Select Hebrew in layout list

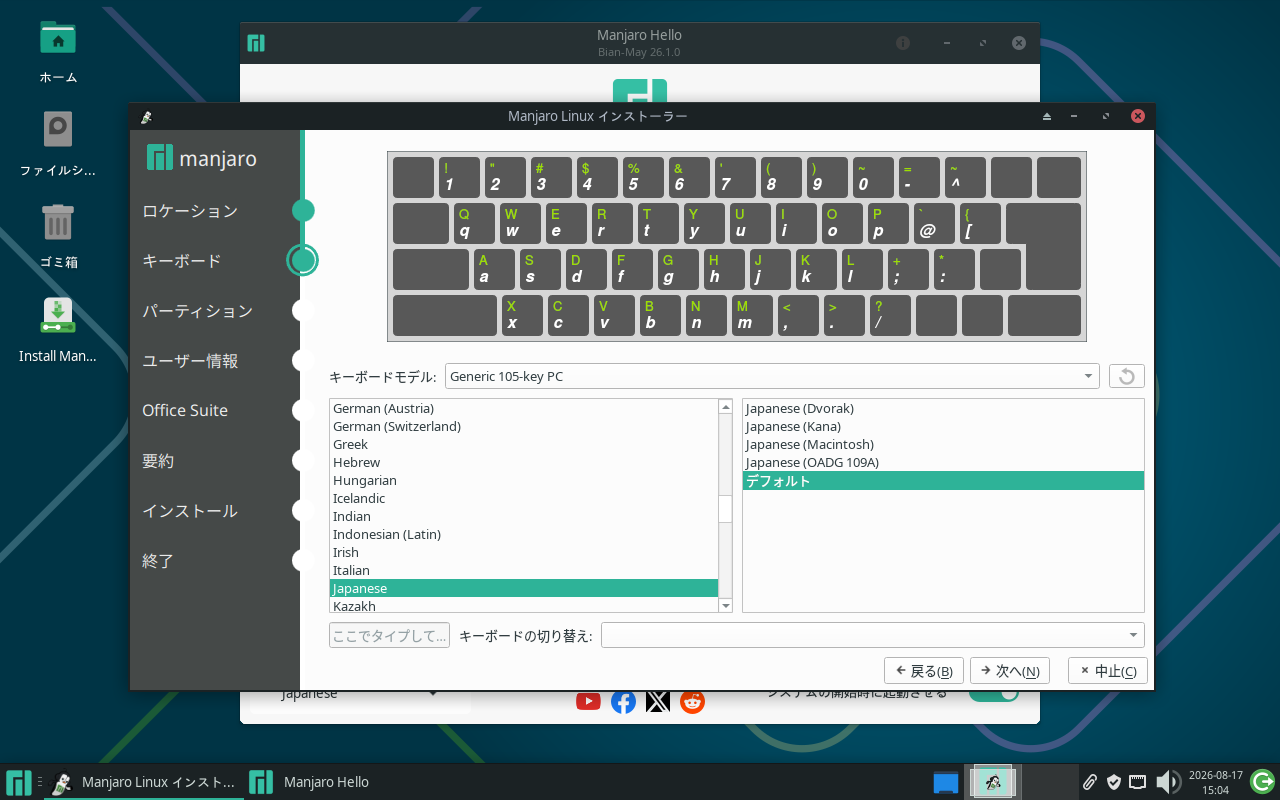click(x=524, y=462)
